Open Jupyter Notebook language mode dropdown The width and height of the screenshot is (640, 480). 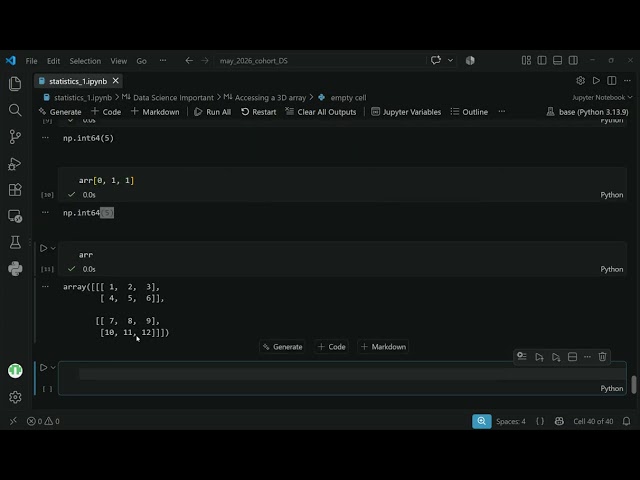coord(602,98)
